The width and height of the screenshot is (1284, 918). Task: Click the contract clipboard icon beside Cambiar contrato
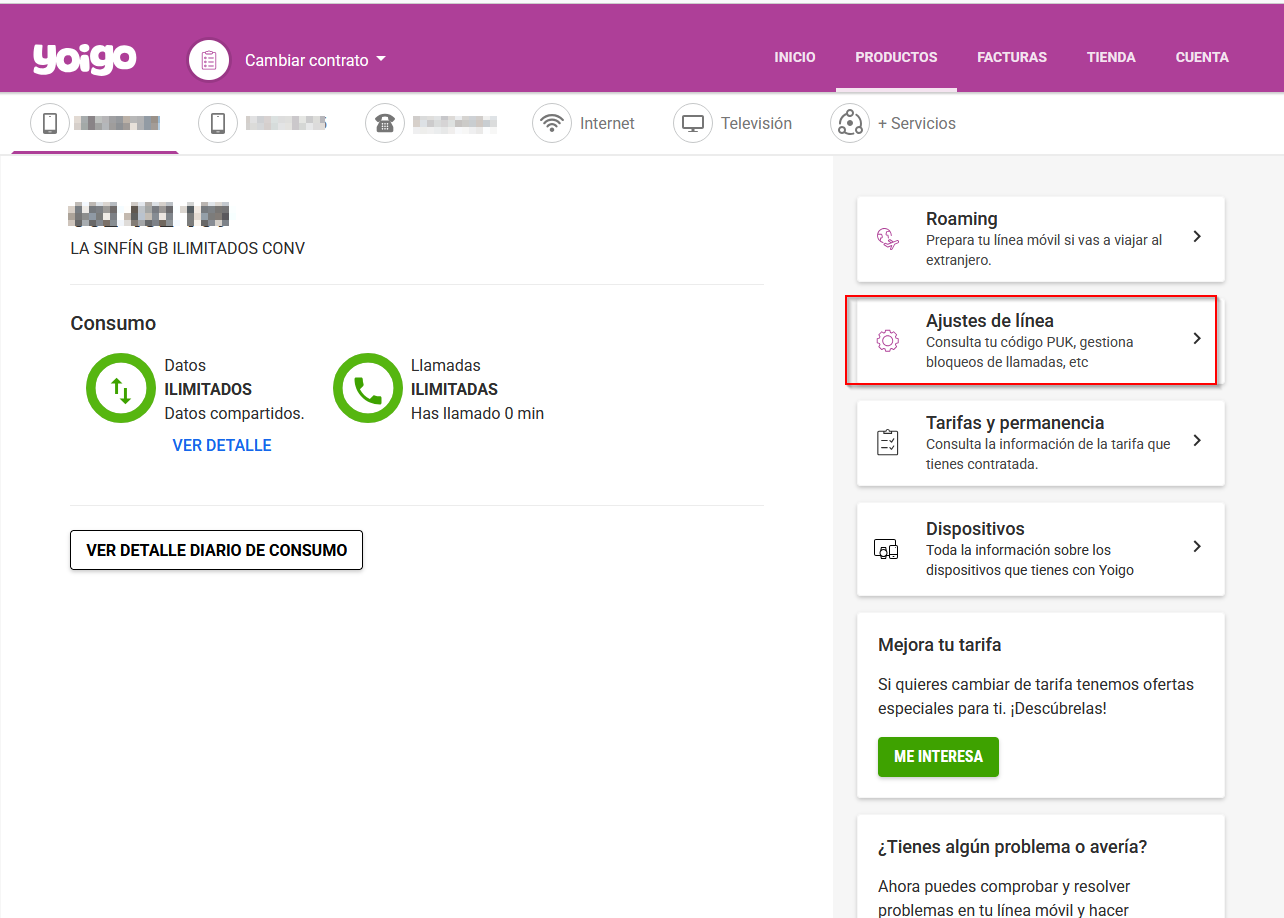click(208, 60)
